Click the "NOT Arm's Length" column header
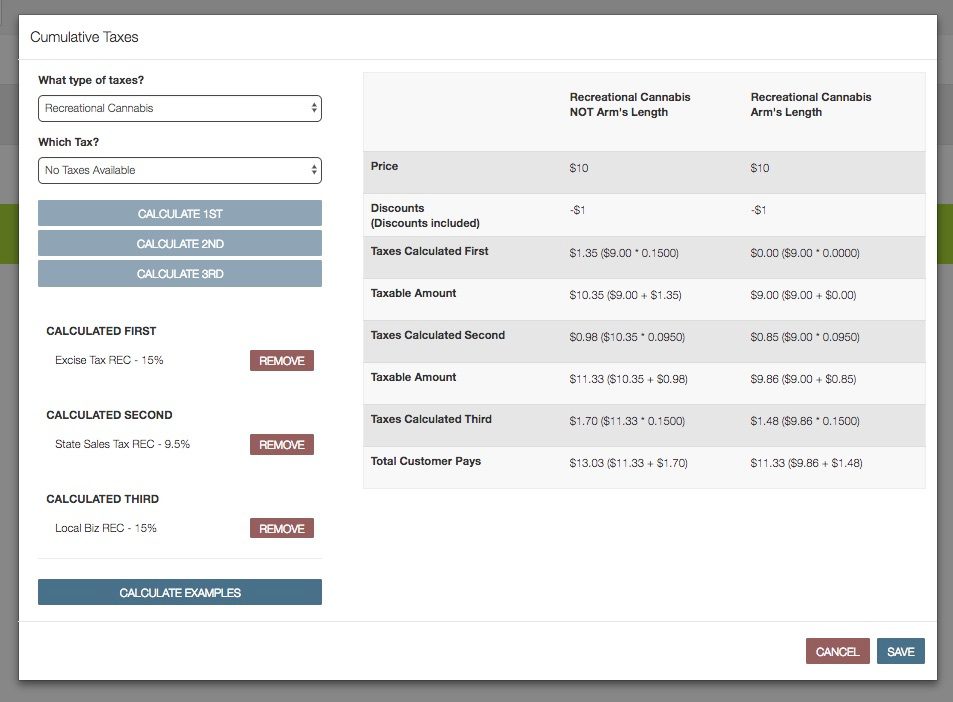 (630, 105)
